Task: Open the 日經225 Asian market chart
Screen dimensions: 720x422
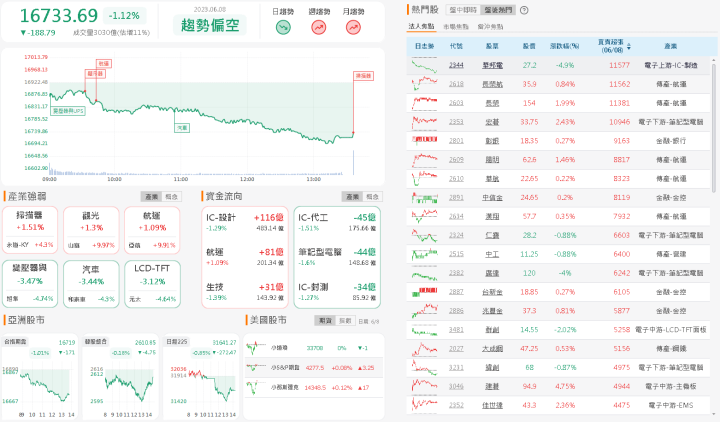Action: click(x=202, y=377)
